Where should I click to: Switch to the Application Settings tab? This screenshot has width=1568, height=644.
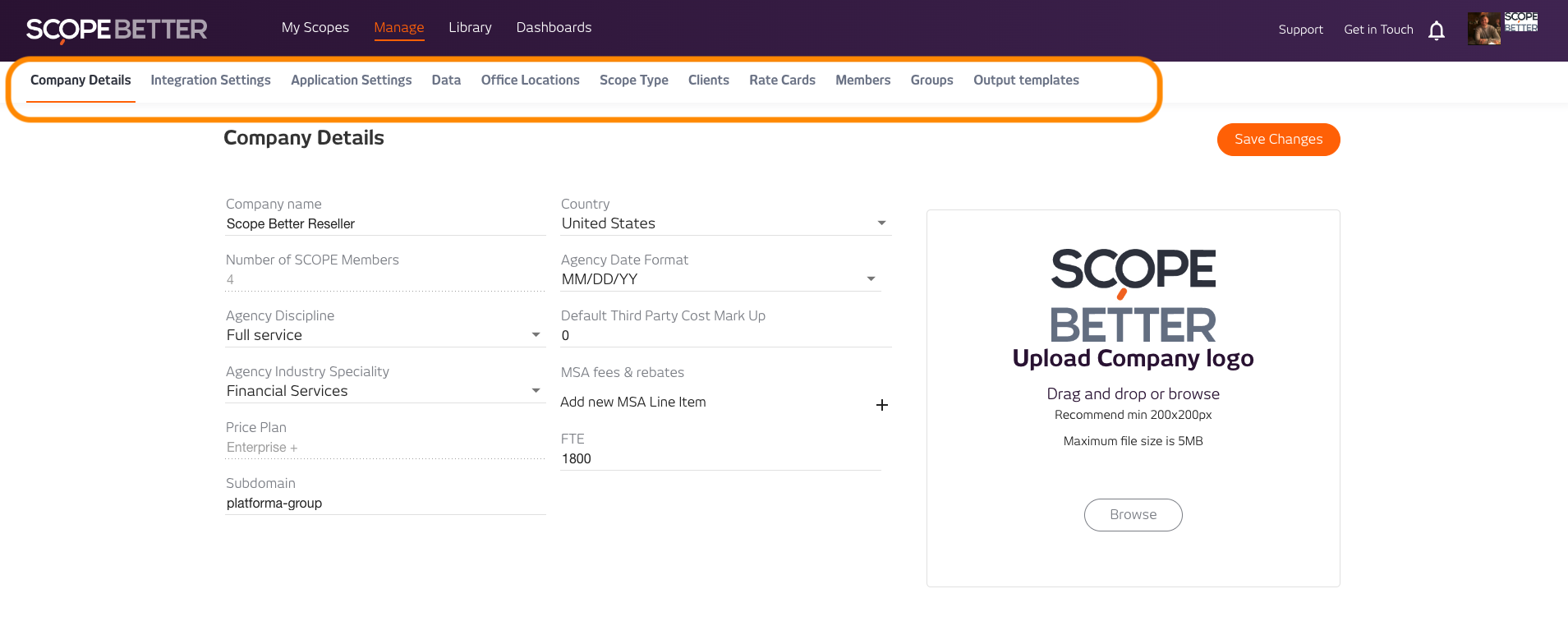tap(351, 80)
